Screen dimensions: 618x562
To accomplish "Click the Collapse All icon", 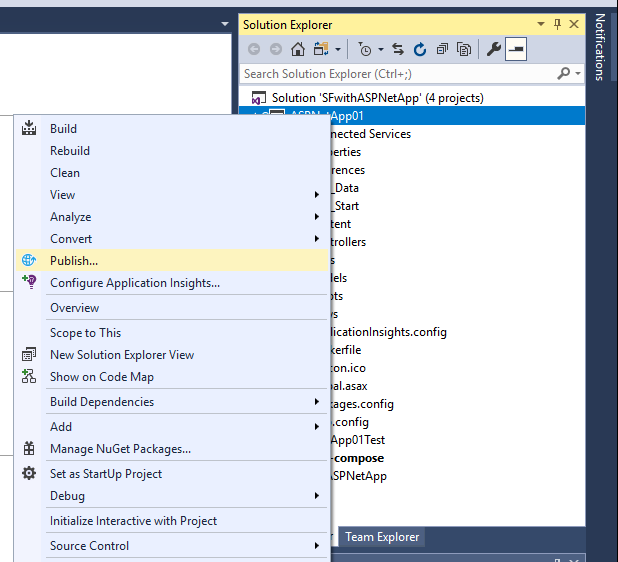I will pos(442,49).
